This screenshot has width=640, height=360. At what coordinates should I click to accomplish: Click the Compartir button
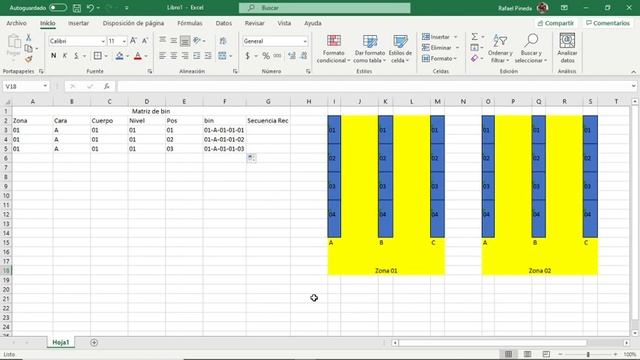(556, 23)
